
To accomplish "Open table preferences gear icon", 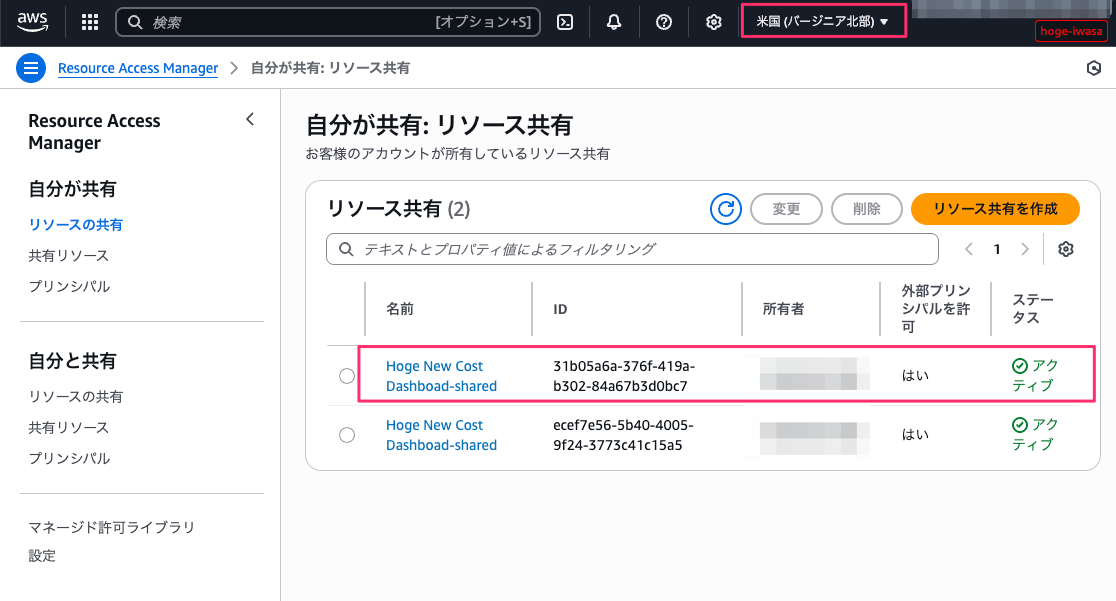I will pos(1065,249).
